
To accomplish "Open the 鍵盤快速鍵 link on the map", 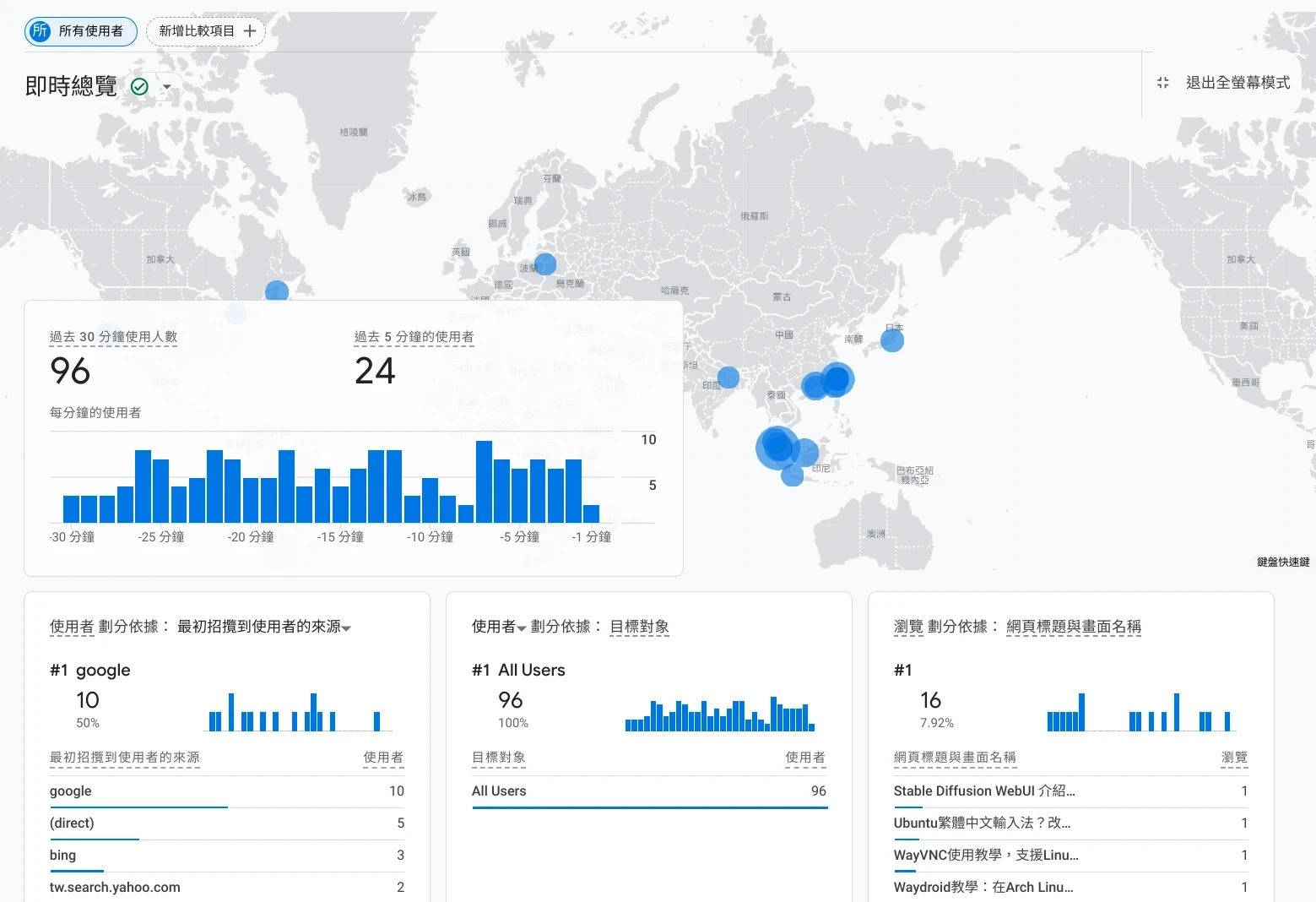I will coord(1282,562).
